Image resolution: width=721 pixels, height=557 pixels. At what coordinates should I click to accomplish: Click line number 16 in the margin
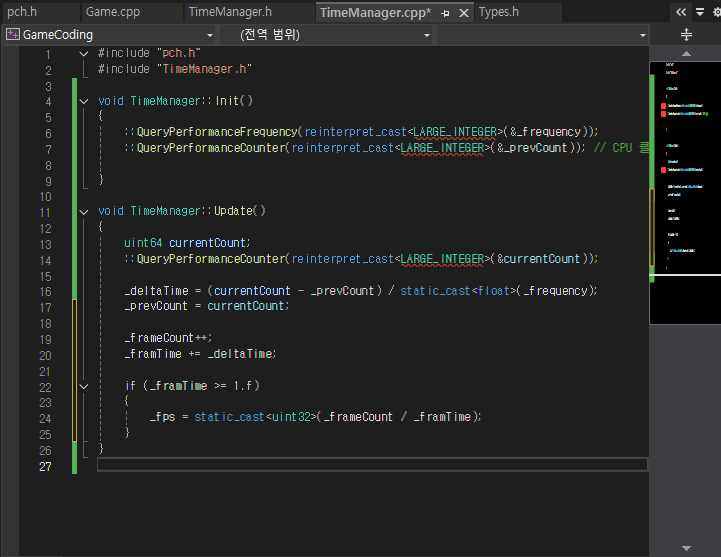[46, 292]
